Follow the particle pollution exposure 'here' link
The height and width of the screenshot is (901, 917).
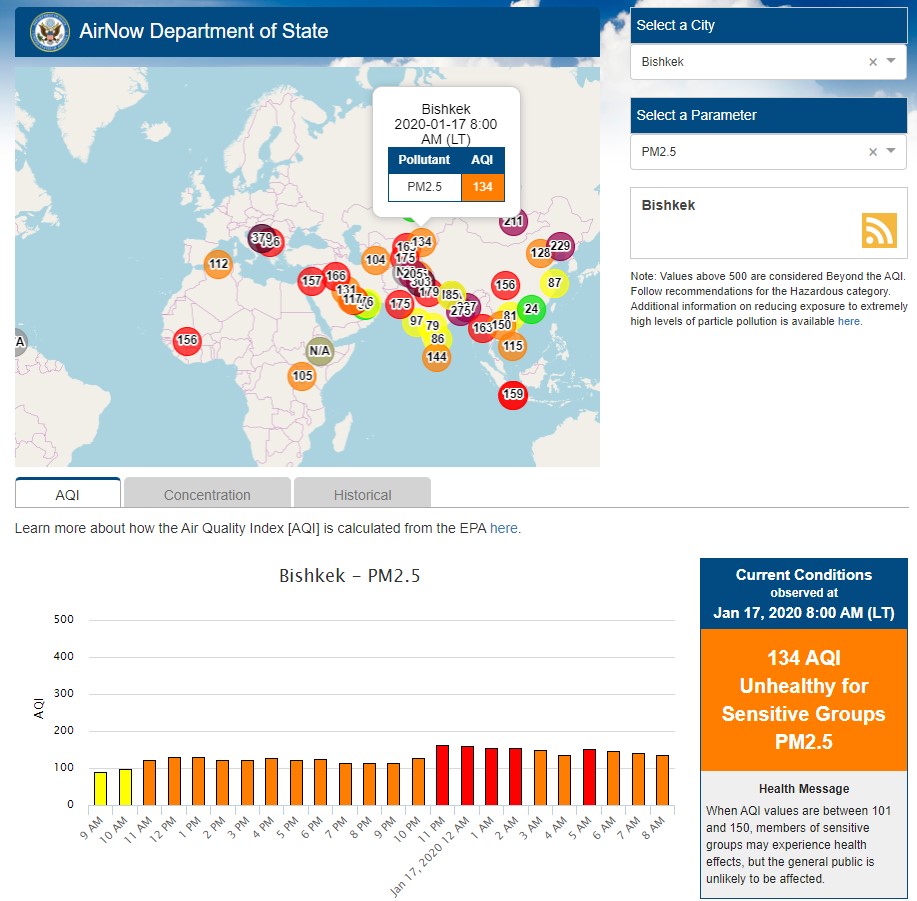tap(848, 321)
